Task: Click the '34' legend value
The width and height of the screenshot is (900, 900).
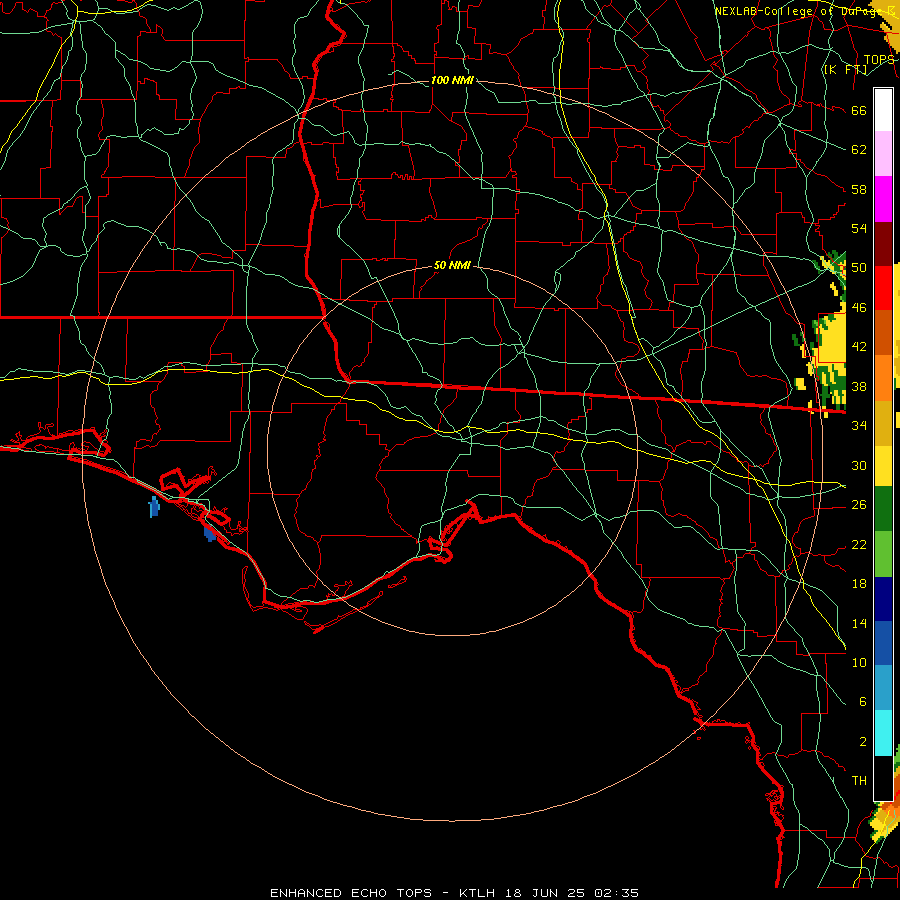Action: pyautogui.click(x=859, y=426)
